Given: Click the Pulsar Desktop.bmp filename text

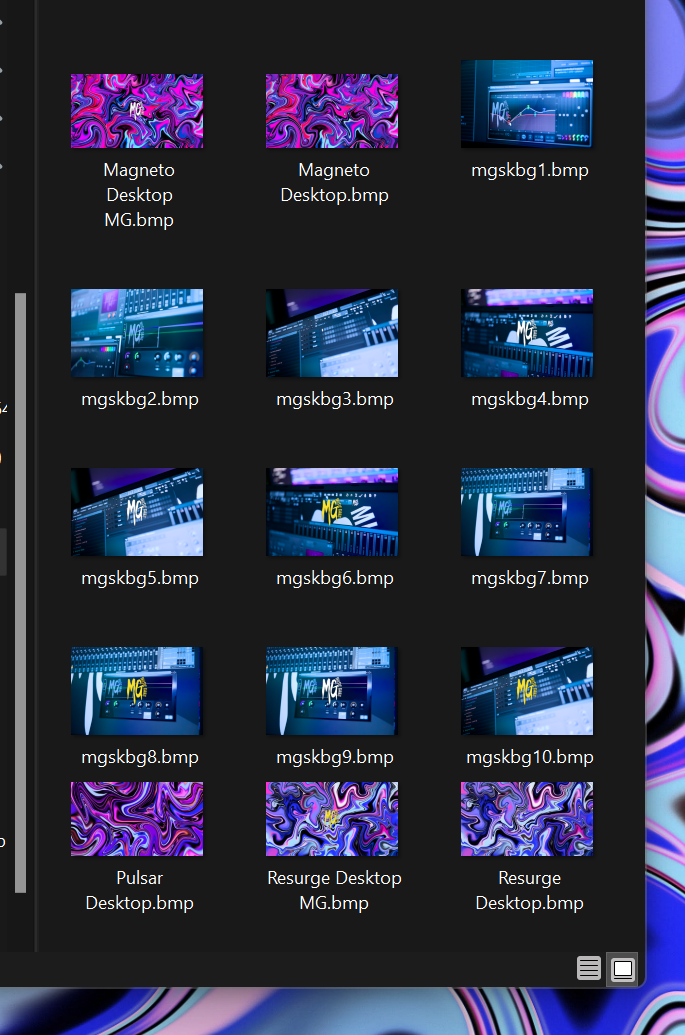Looking at the screenshot, I should 139,890.
